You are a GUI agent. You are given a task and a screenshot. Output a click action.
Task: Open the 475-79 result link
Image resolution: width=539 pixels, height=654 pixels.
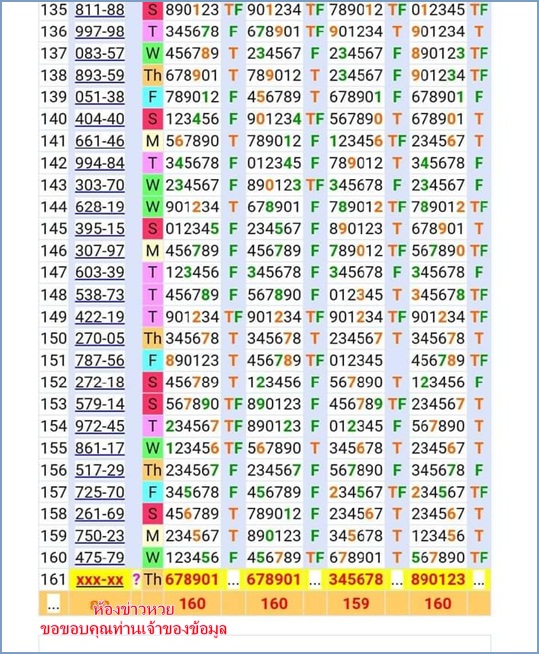[x=100, y=558]
